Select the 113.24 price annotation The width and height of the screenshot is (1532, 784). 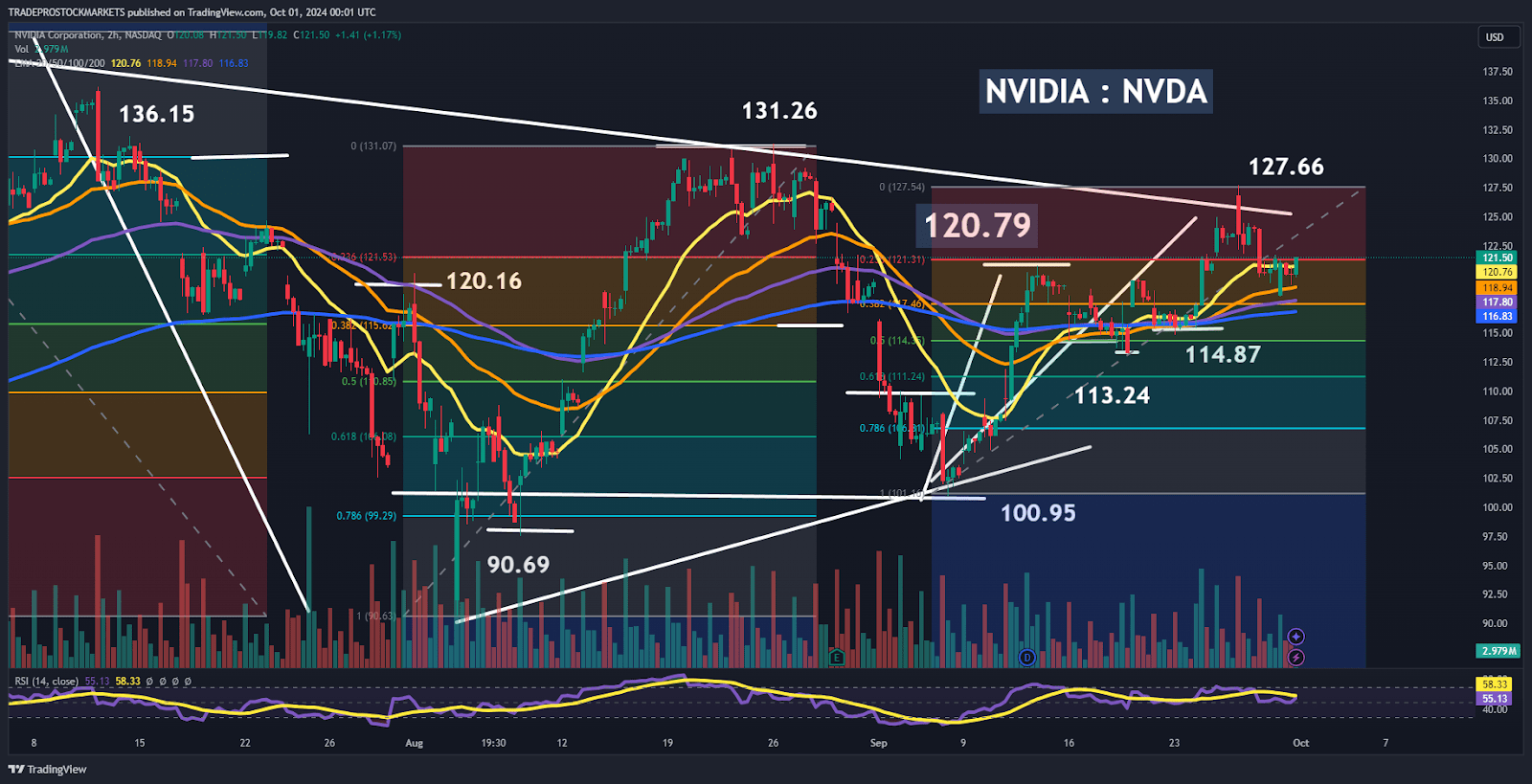coord(1112,395)
